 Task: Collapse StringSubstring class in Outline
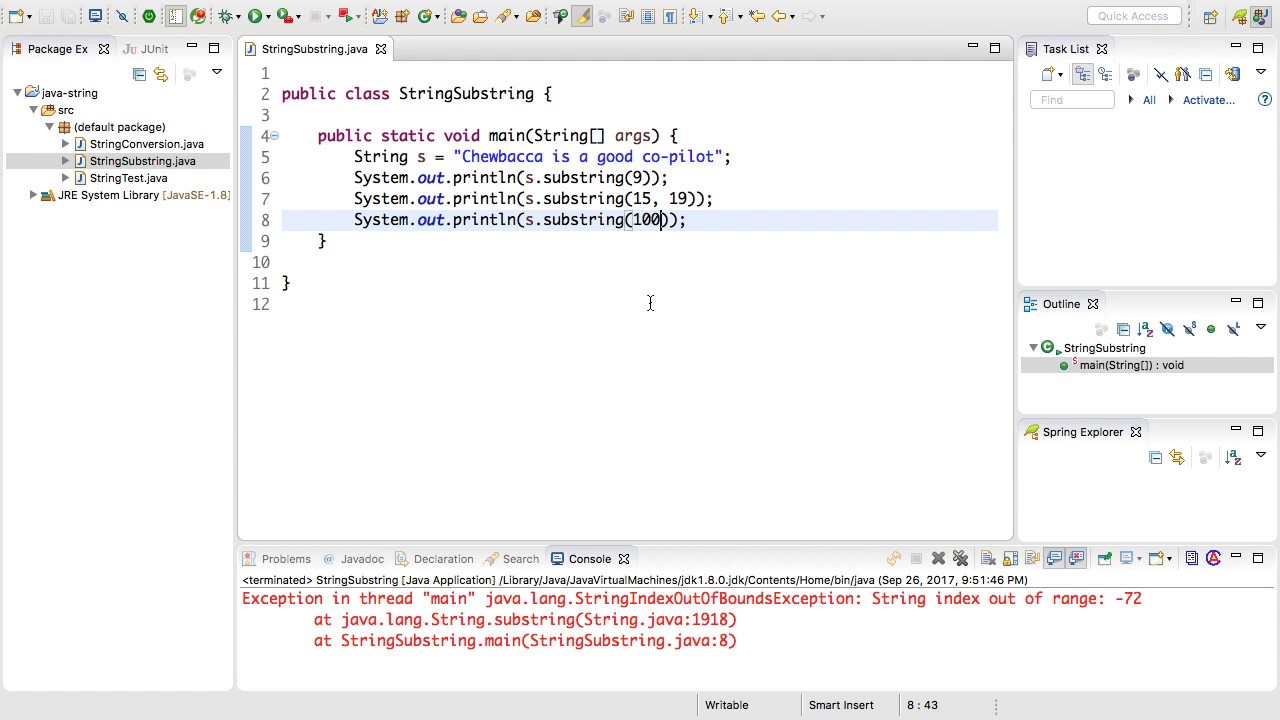[1033, 348]
